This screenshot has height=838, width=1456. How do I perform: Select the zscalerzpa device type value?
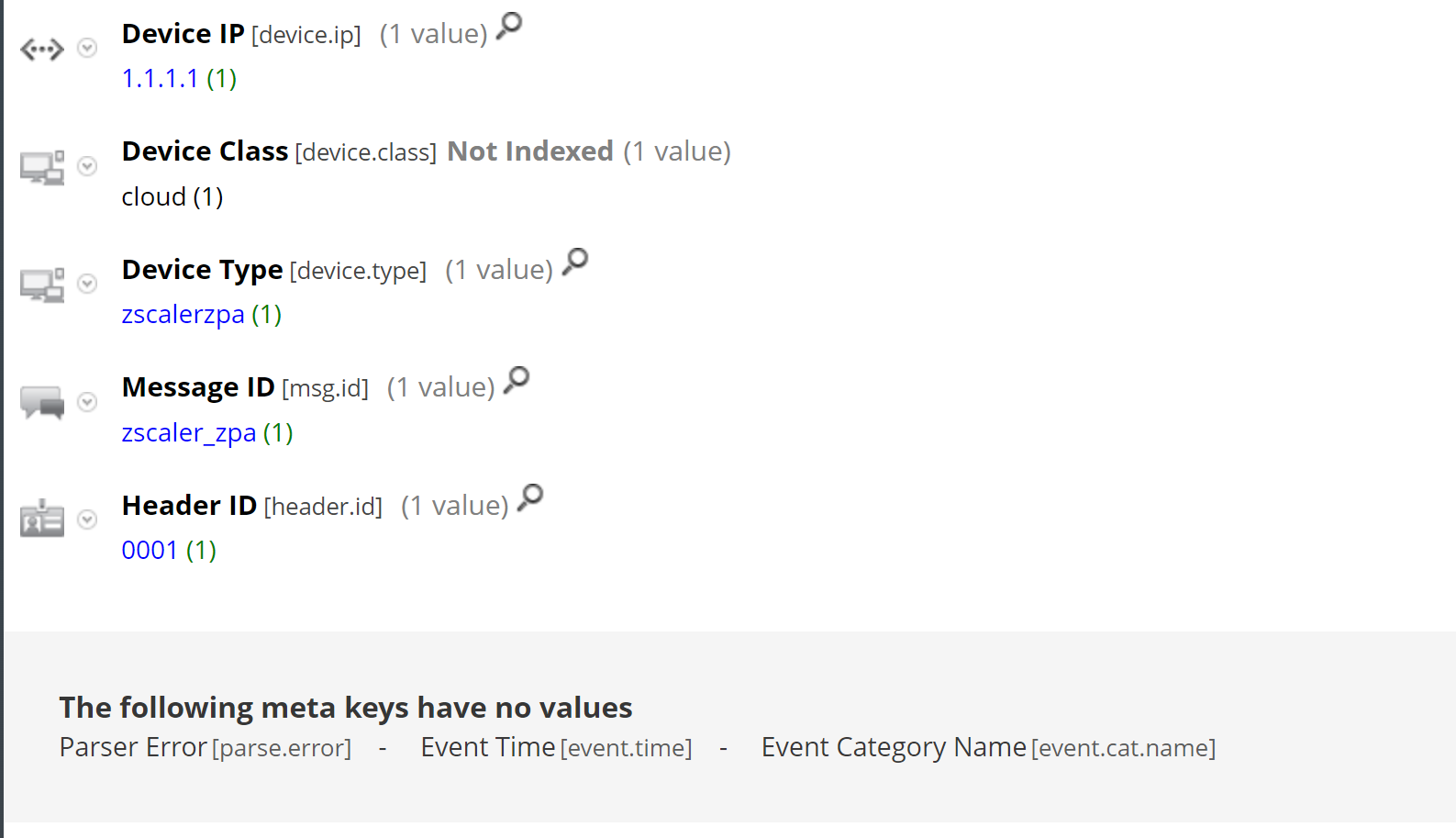pyautogui.click(x=183, y=315)
